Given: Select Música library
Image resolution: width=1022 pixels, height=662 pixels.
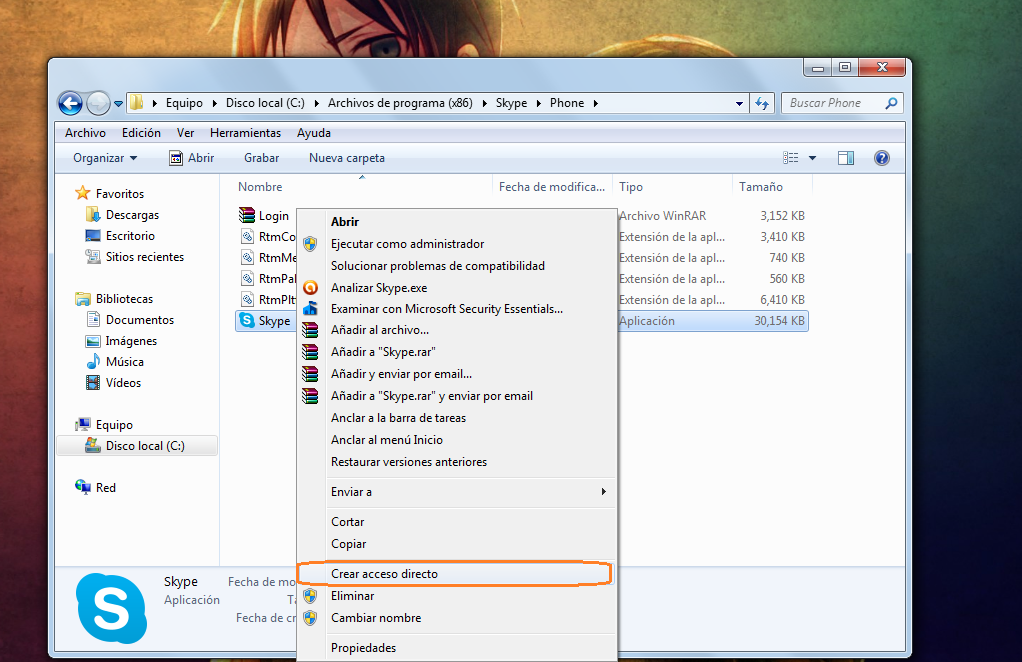Looking at the screenshot, I should coord(124,362).
